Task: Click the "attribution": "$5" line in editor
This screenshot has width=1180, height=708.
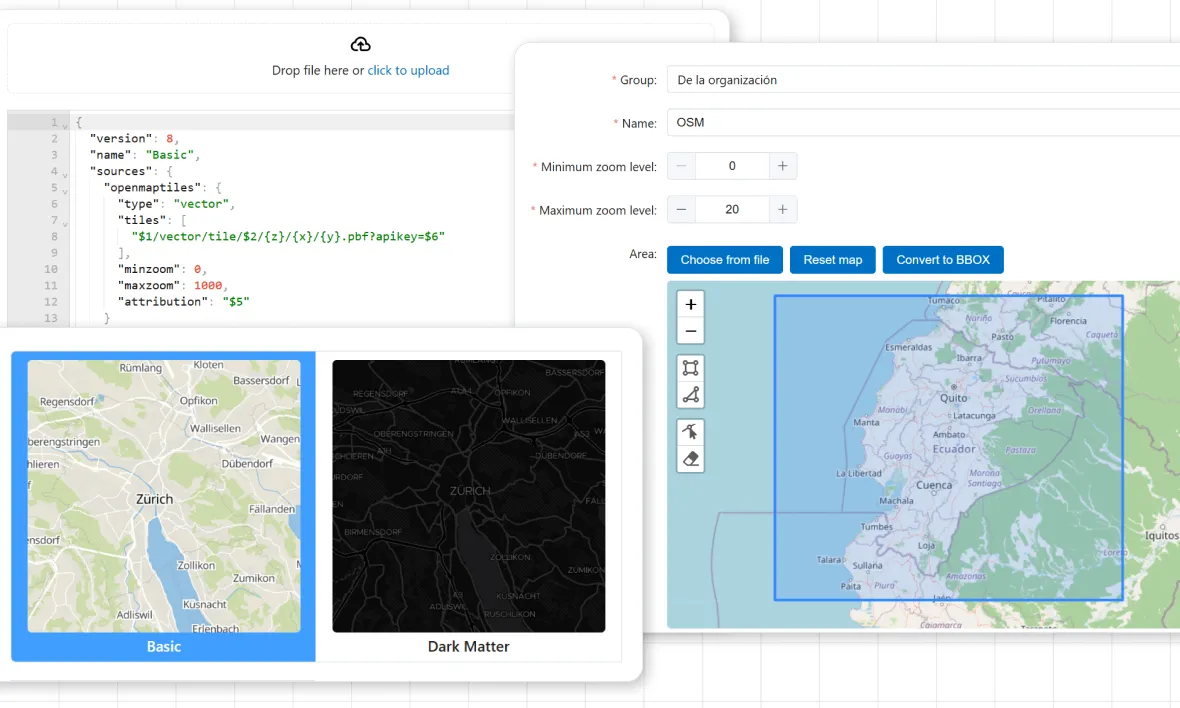Action: point(183,302)
